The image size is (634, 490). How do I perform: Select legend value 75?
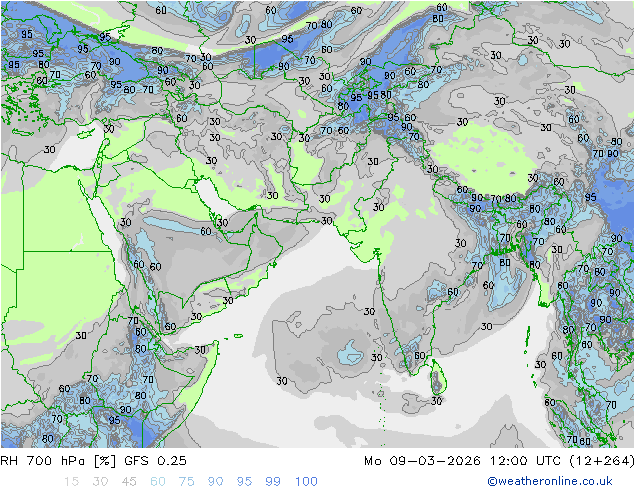tap(186, 482)
